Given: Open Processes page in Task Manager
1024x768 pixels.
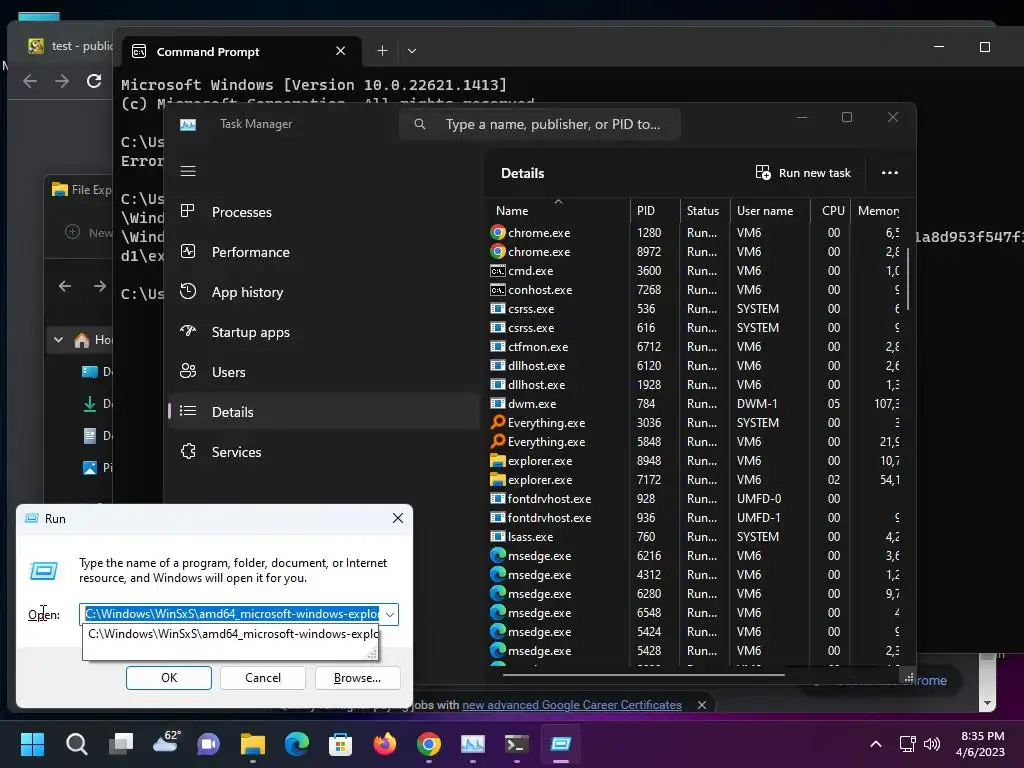Looking at the screenshot, I should 323,212.
